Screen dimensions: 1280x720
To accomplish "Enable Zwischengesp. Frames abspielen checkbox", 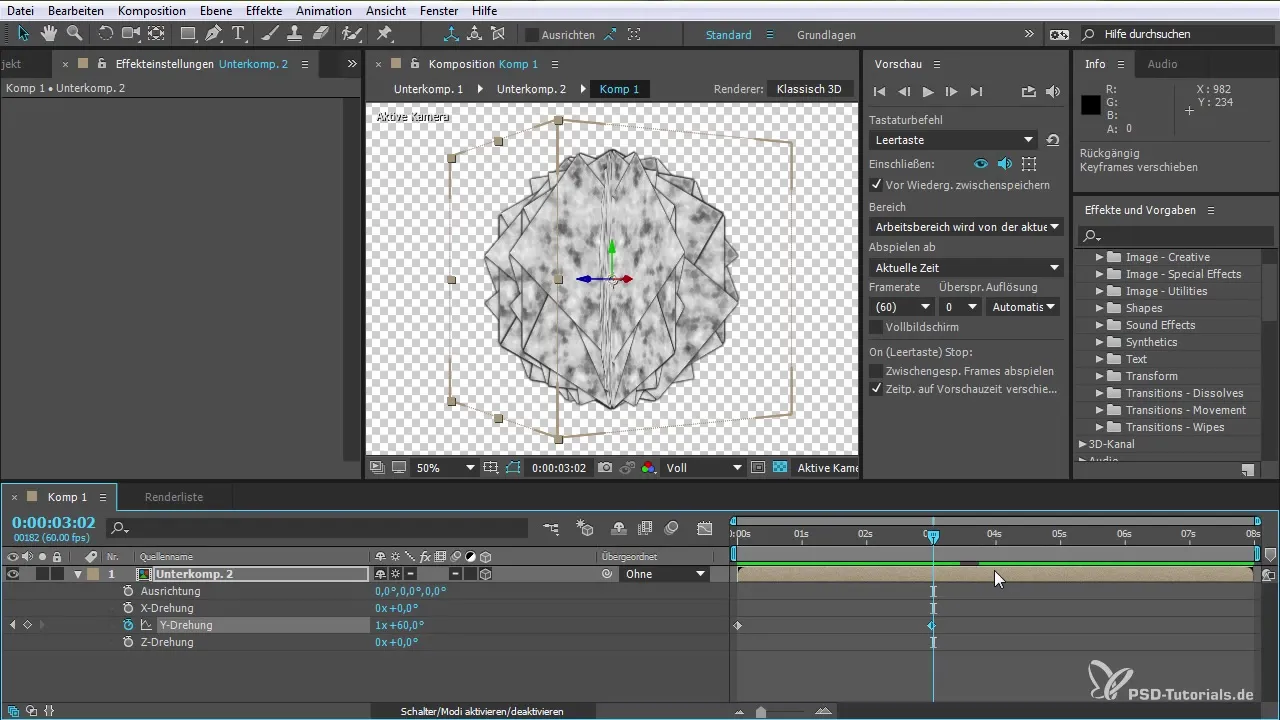I will tap(876, 371).
